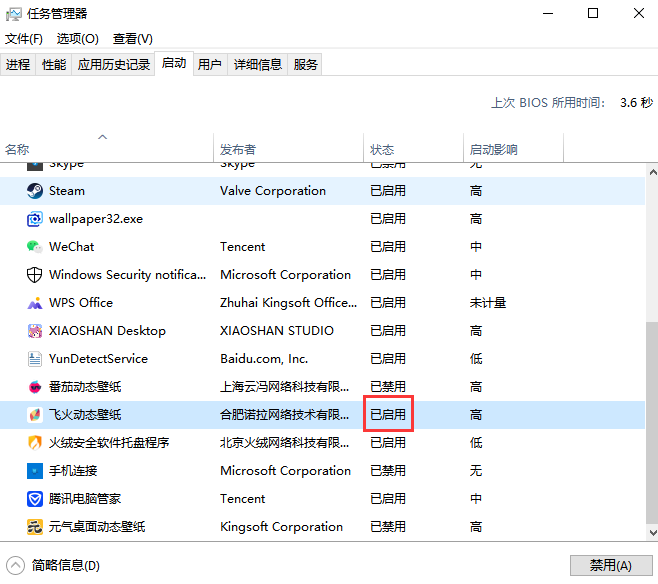The width and height of the screenshot is (658, 584).
Task: Sort by the 名称 column header
Action: tap(107, 148)
